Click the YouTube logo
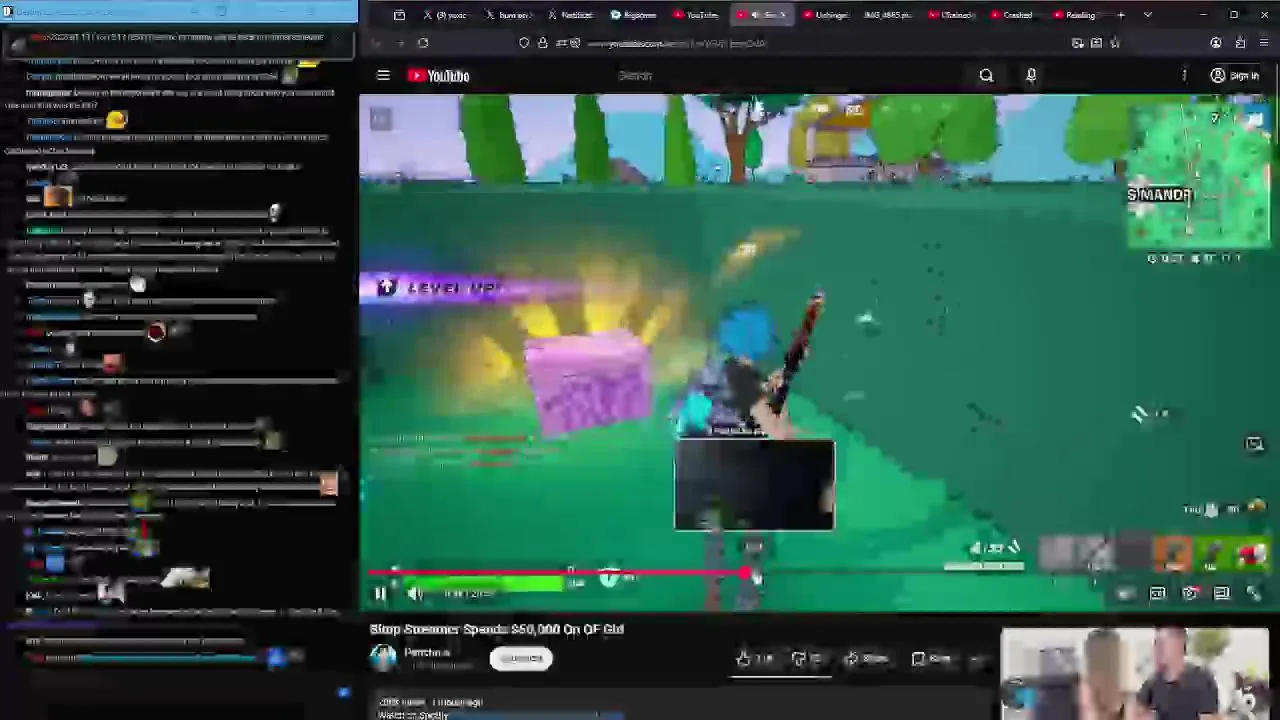The image size is (1280, 720). click(438, 76)
